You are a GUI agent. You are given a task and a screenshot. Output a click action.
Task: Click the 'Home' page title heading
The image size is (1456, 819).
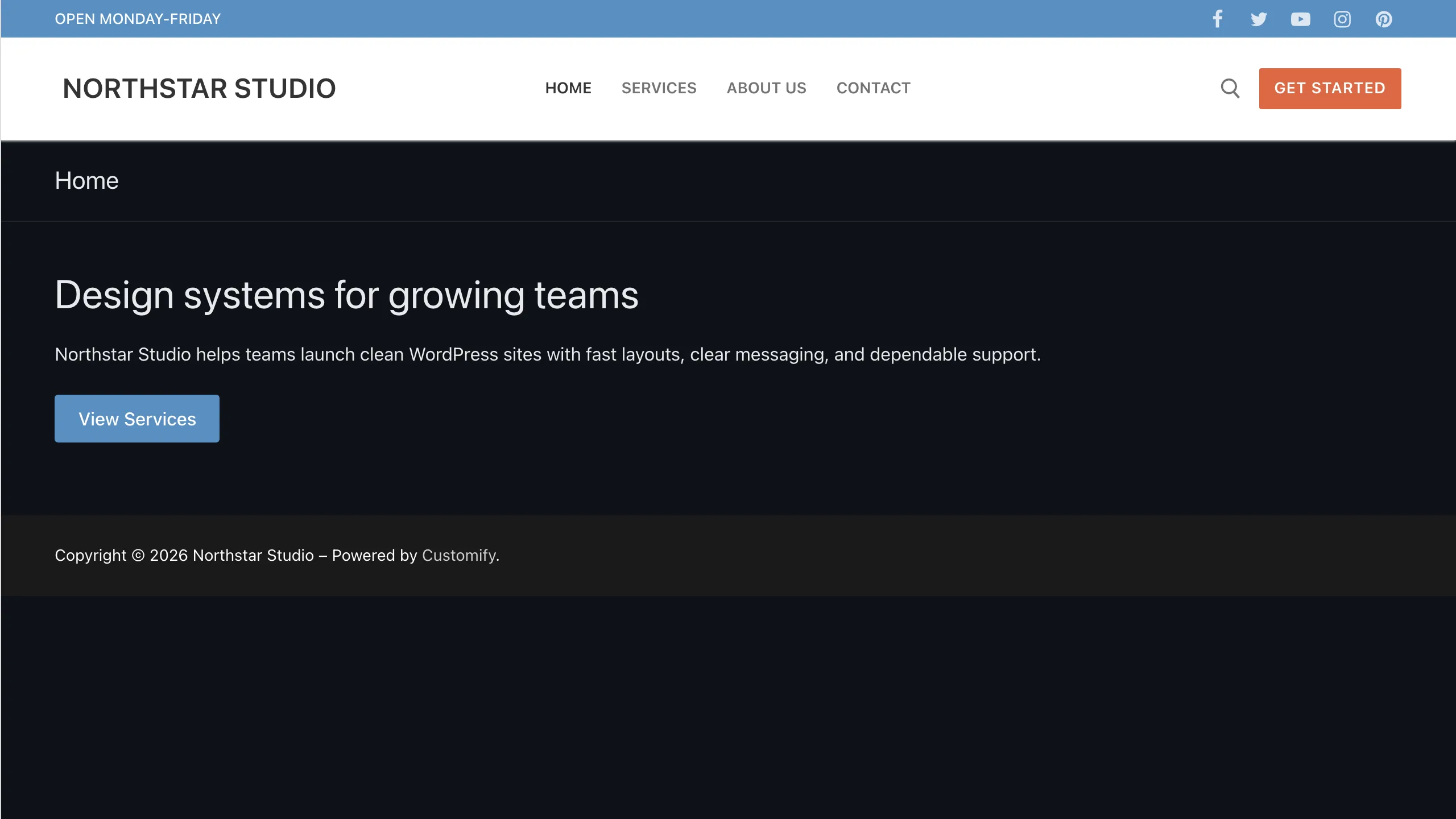click(x=86, y=181)
